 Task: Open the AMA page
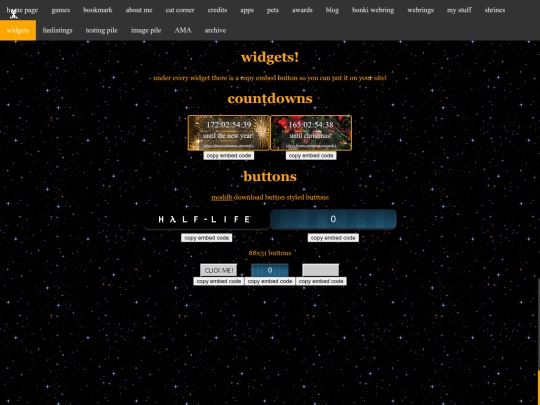[183, 30]
